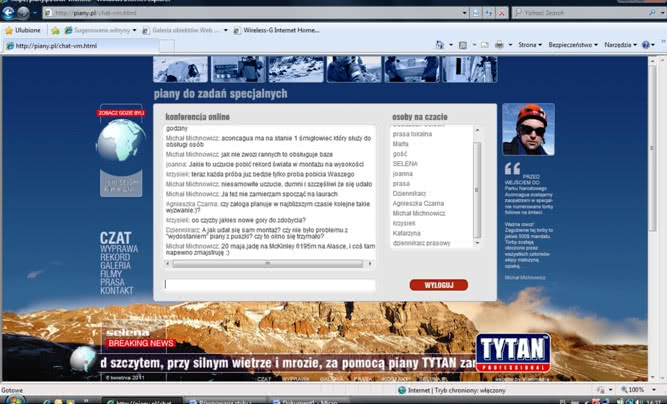Open the Wireless-G Internet Home favorites link
667x404 pixels.
point(281,30)
